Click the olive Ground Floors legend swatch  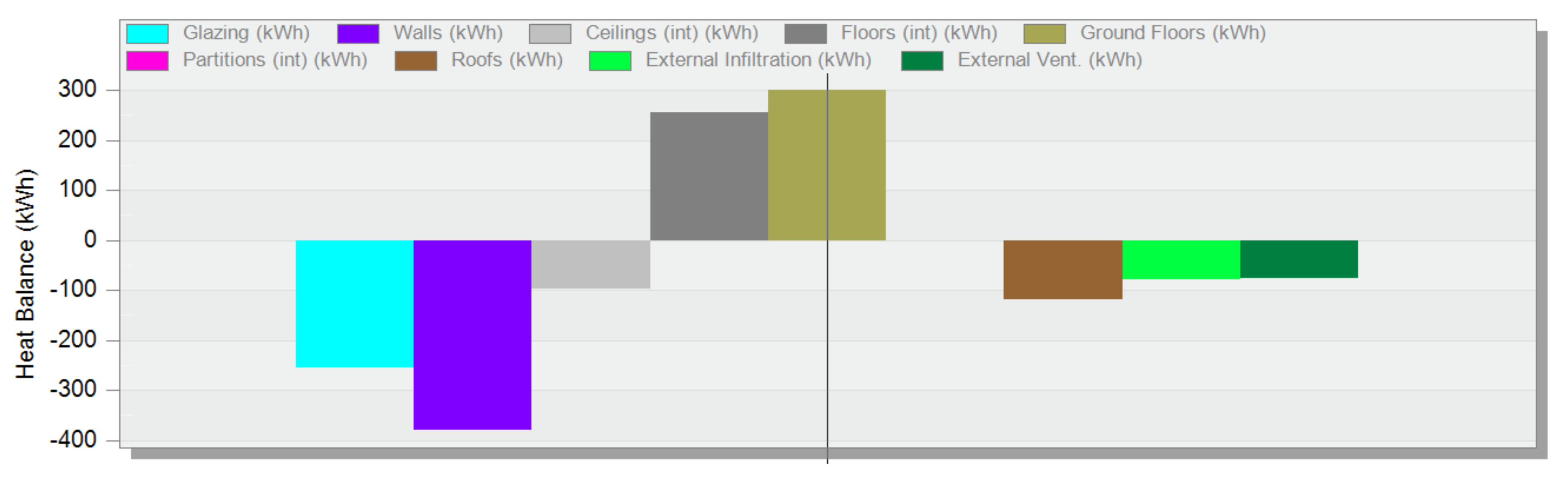(1044, 33)
